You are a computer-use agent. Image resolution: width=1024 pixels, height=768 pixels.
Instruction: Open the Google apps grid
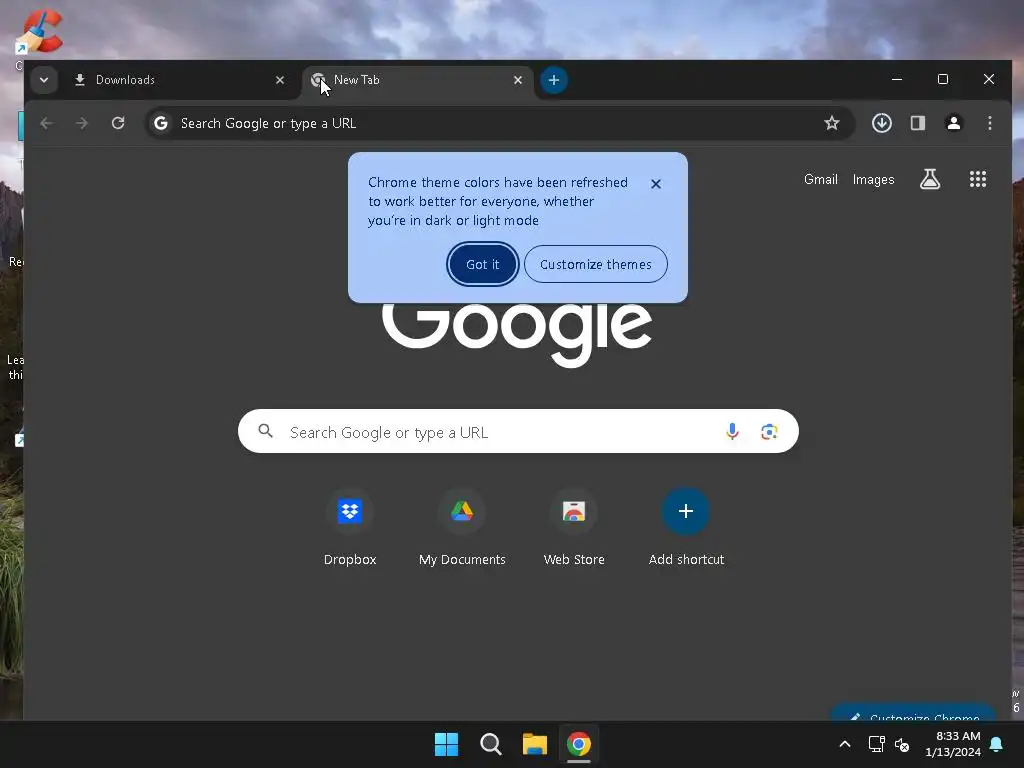(978, 179)
